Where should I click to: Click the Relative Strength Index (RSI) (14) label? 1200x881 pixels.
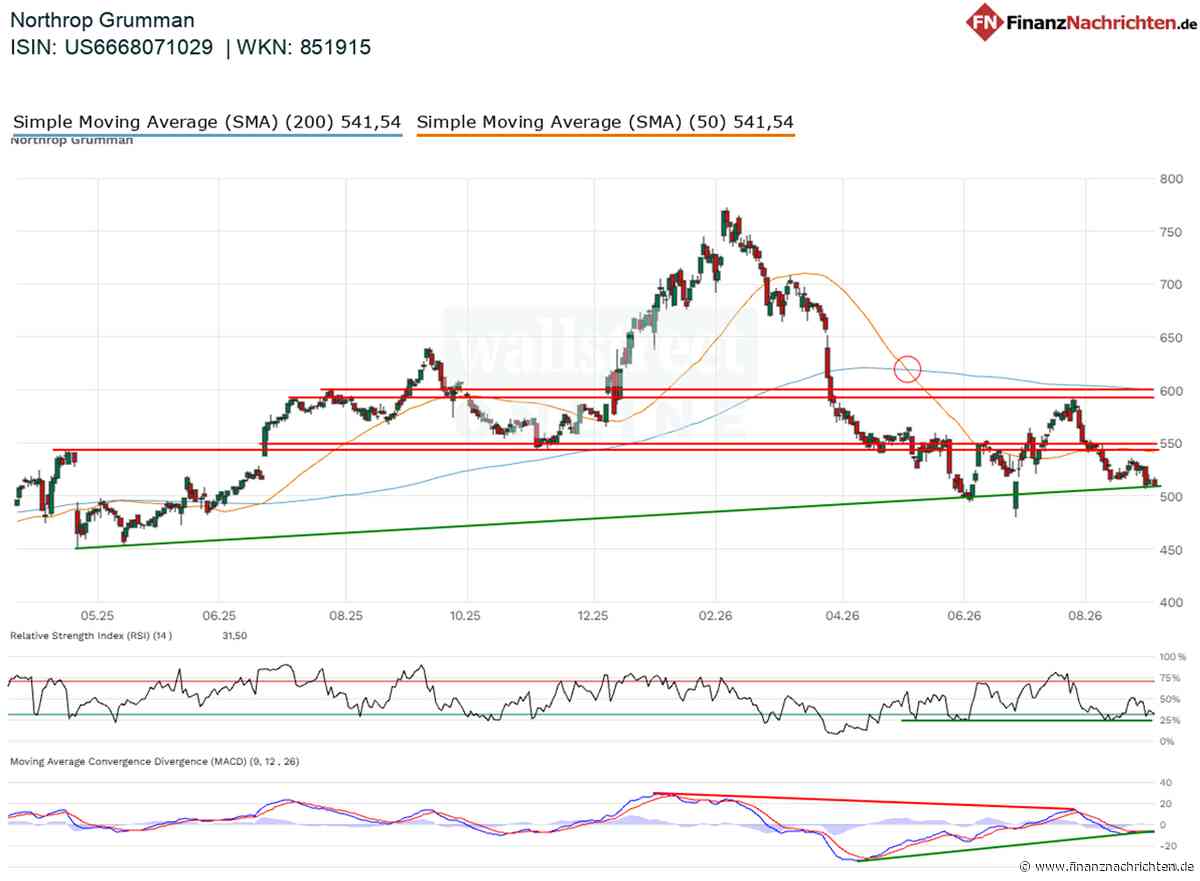(91, 636)
